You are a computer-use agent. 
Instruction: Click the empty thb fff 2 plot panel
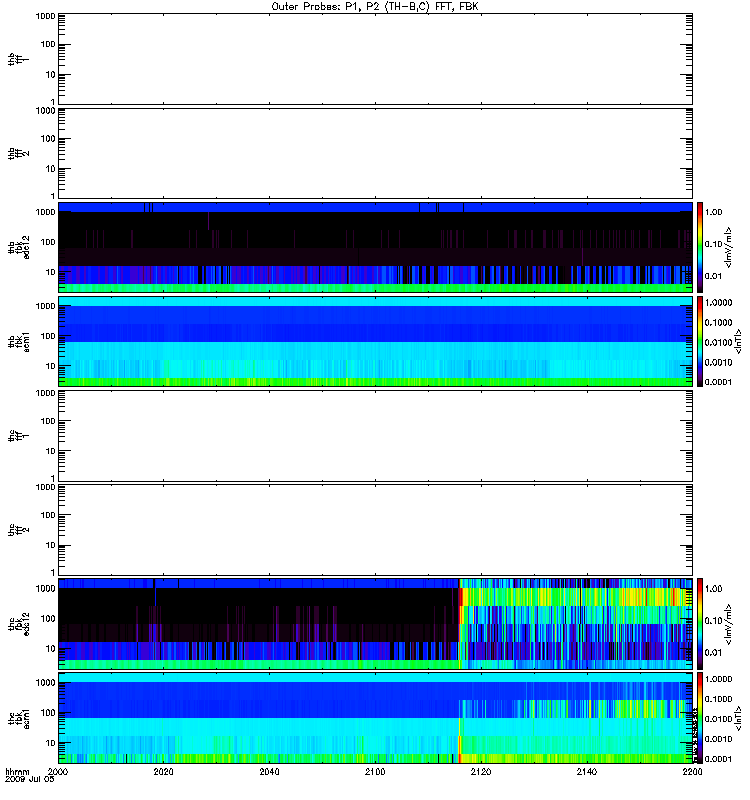pyautogui.click(x=376, y=154)
